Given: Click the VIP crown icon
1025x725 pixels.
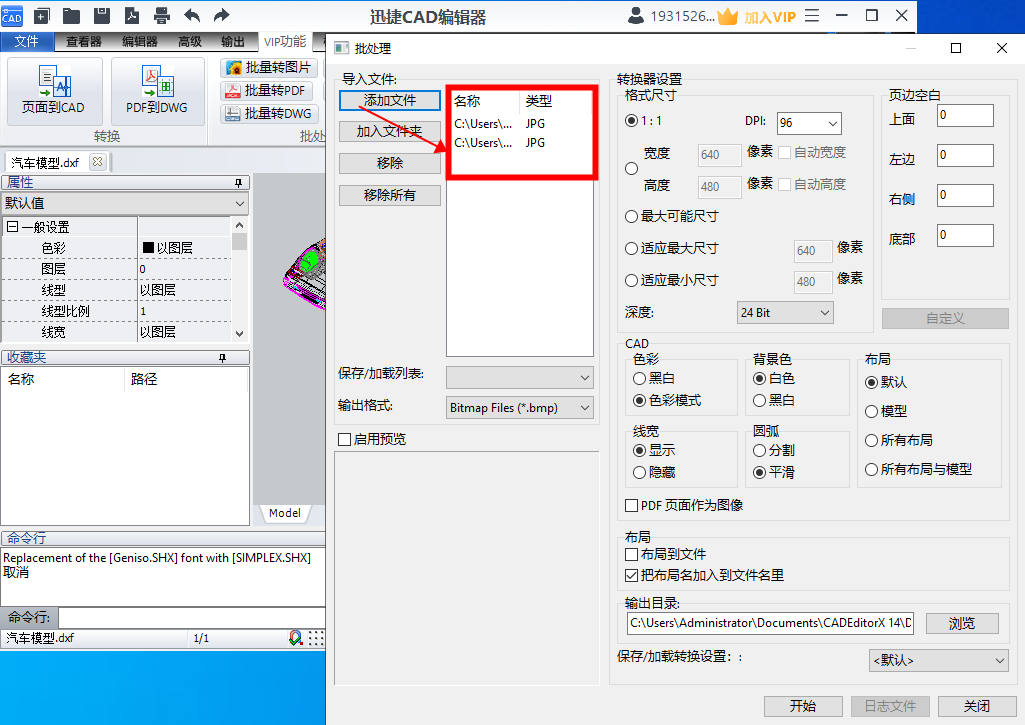Looking at the screenshot, I should tap(728, 16).
